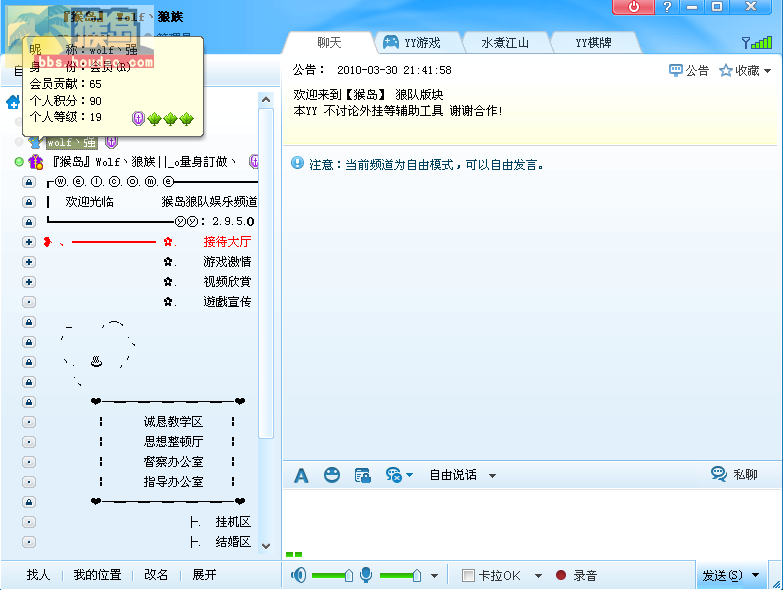Screen dimensions: 783x590
Task: Click purple badge at end of channel title
Action: click(x=254, y=161)
